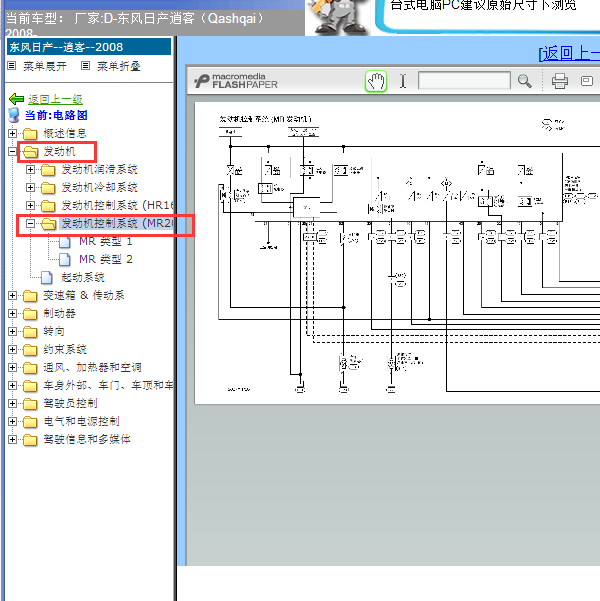Expand the 车身外部、车门 node
600x601 pixels.
(x=12, y=385)
